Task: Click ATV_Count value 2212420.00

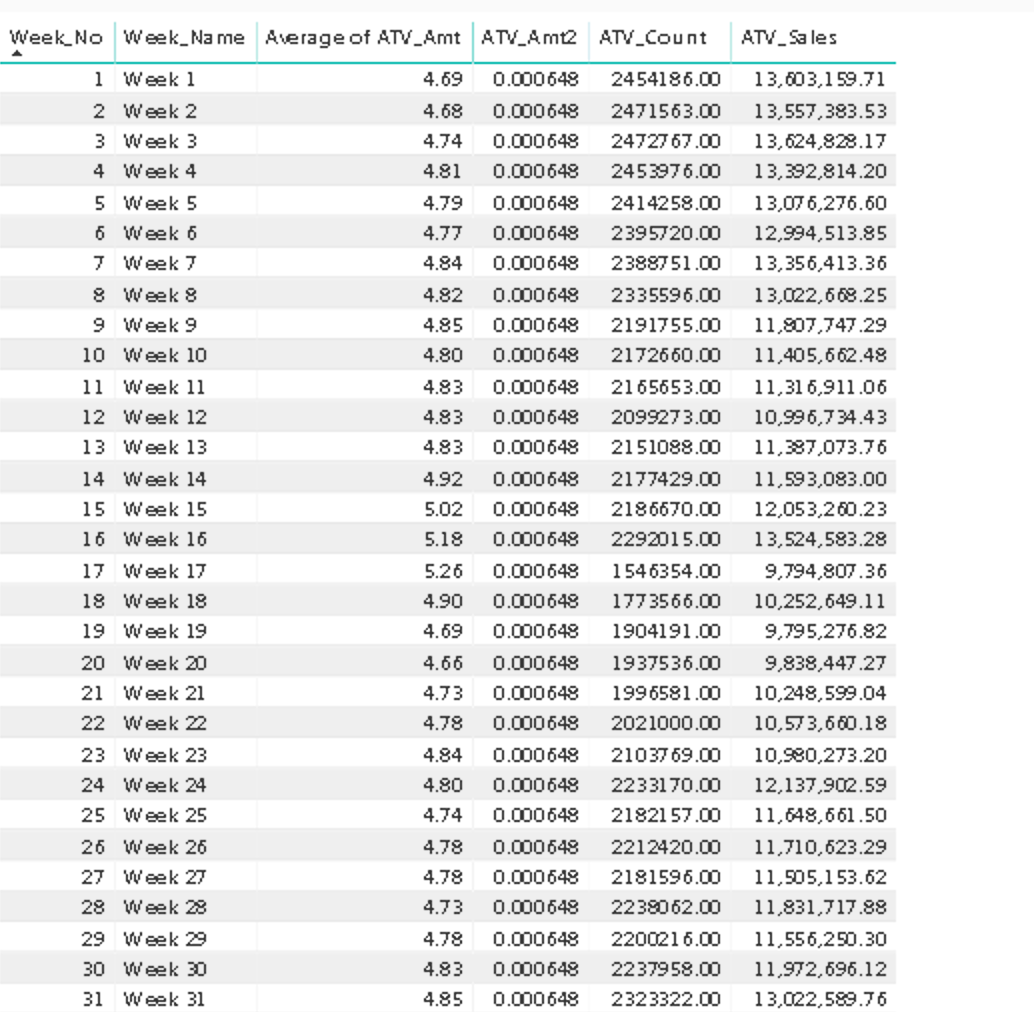Action: click(x=665, y=847)
